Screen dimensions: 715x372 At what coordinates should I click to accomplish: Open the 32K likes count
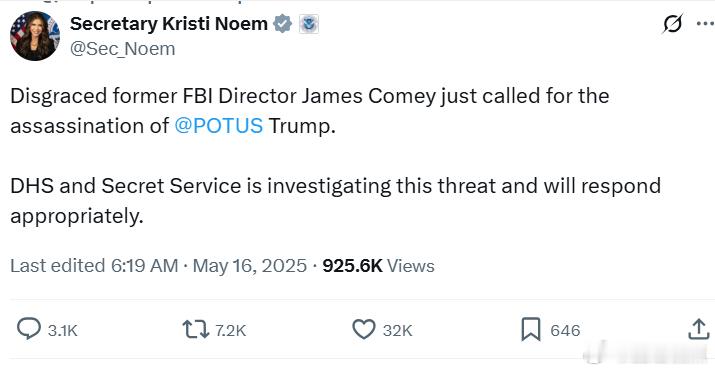398,331
